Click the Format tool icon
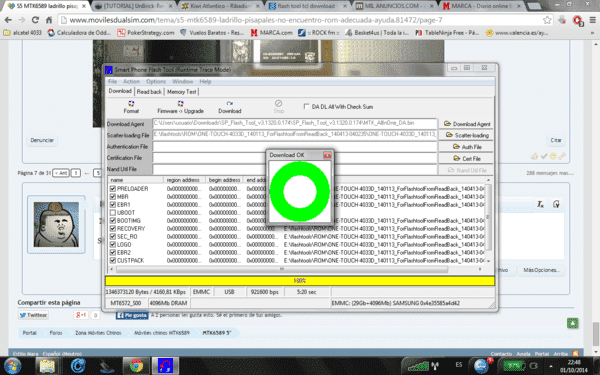The height and width of the screenshot is (375, 600). [x=131, y=107]
